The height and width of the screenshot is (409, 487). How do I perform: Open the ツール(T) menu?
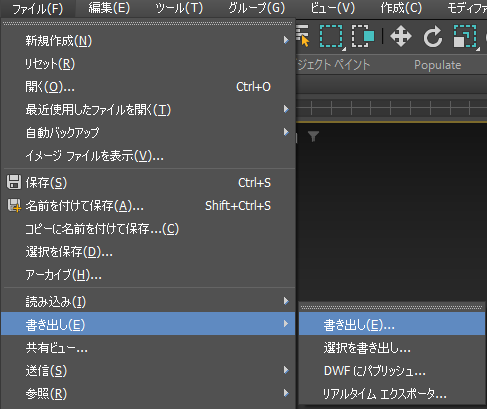click(179, 8)
